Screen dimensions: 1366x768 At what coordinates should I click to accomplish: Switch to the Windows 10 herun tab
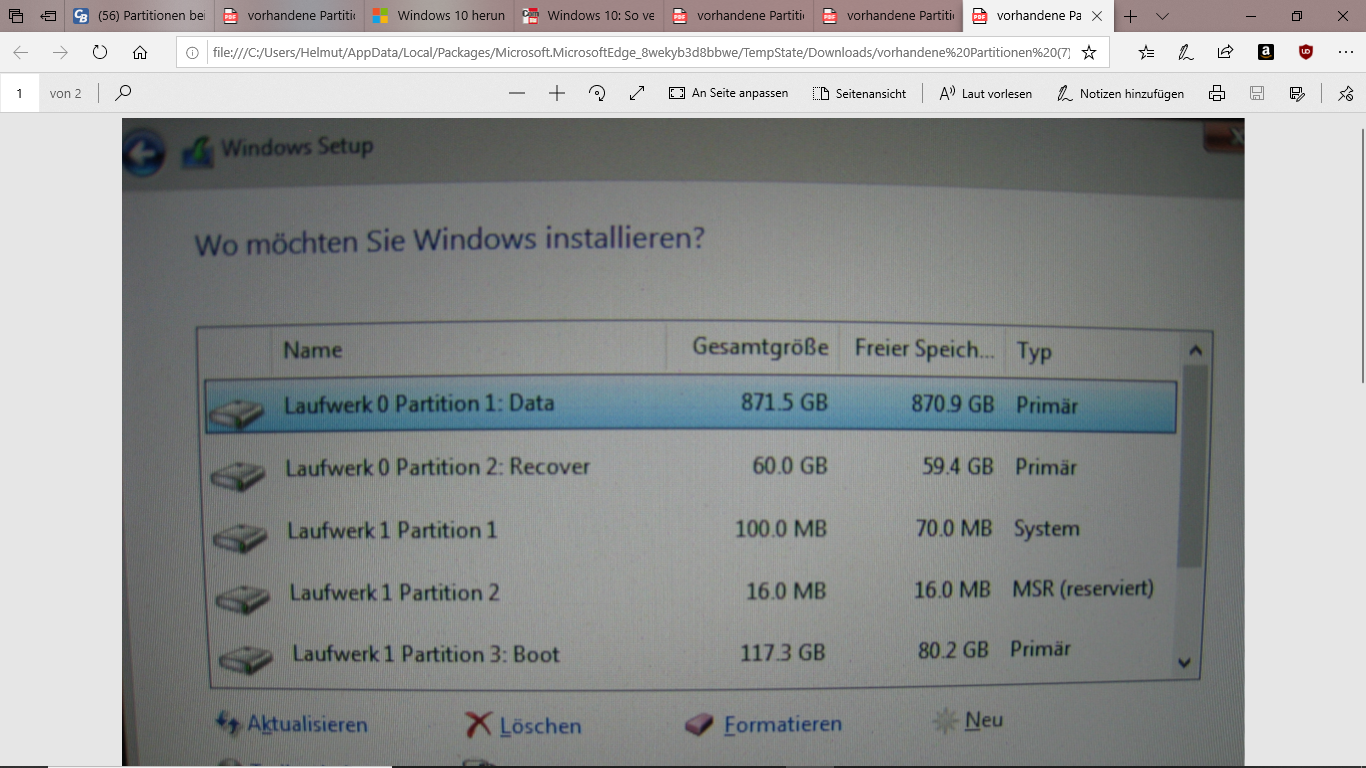pos(439,16)
